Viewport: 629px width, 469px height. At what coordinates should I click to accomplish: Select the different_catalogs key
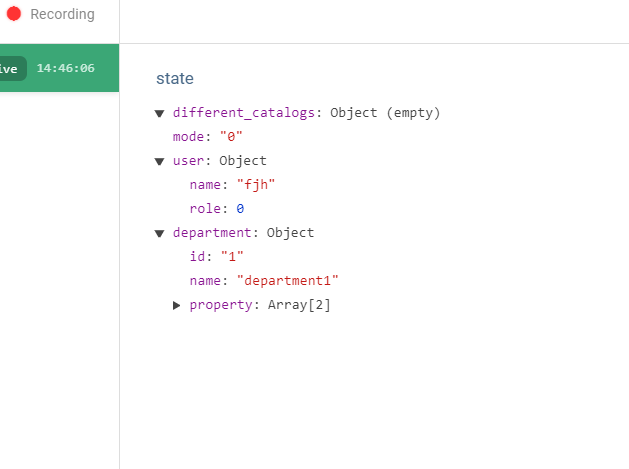[x=244, y=113]
